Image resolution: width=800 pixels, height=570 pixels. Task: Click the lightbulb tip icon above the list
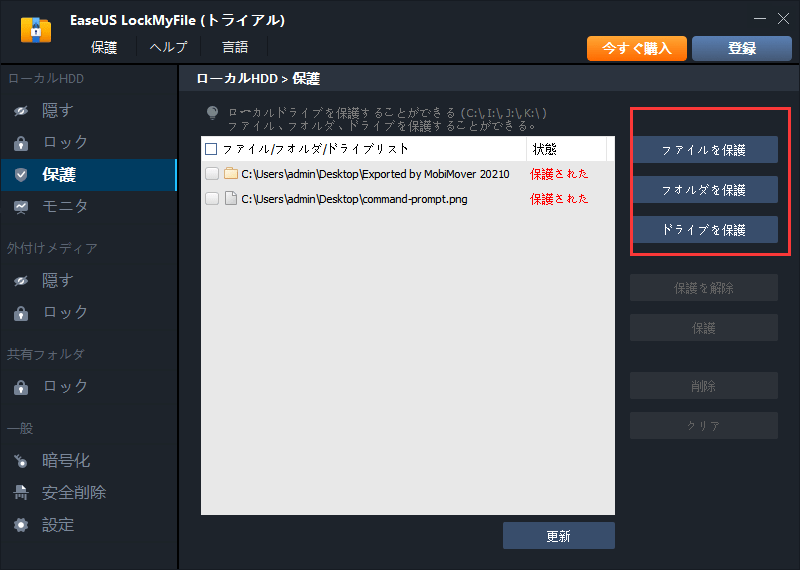coord(212,113)
